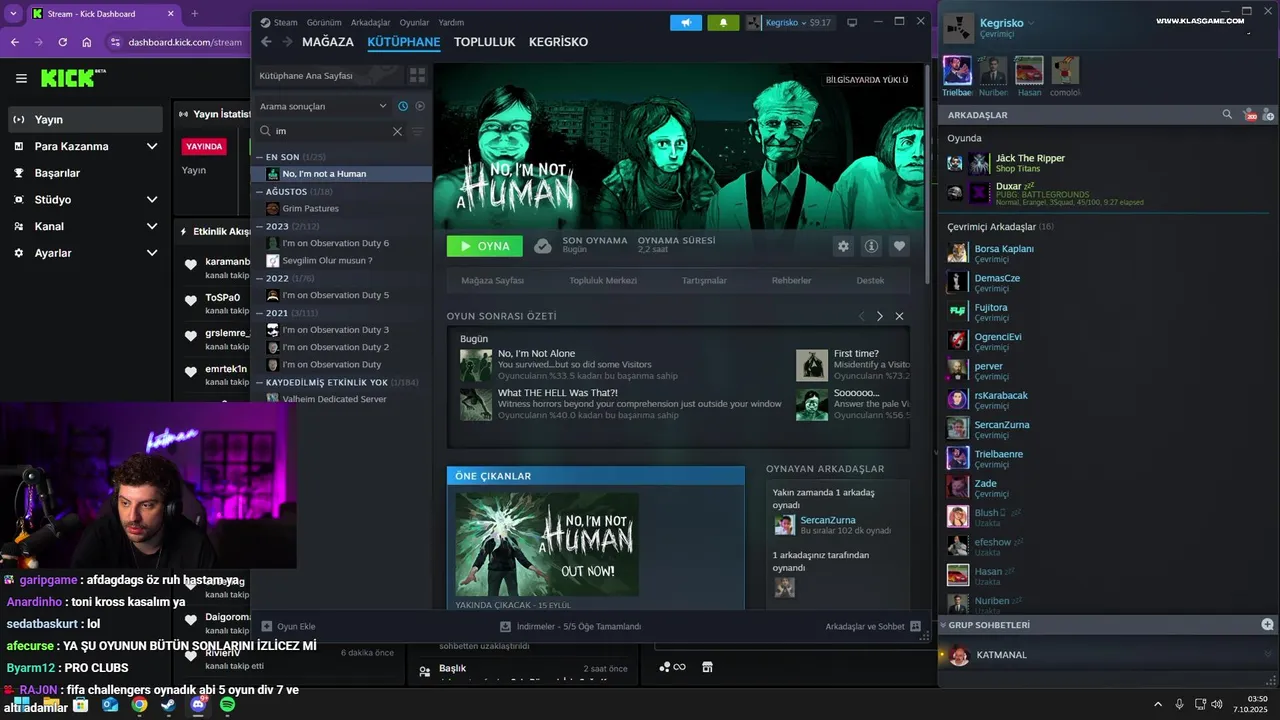
Task: Open collections grid view icon
Action: (417, 75)
